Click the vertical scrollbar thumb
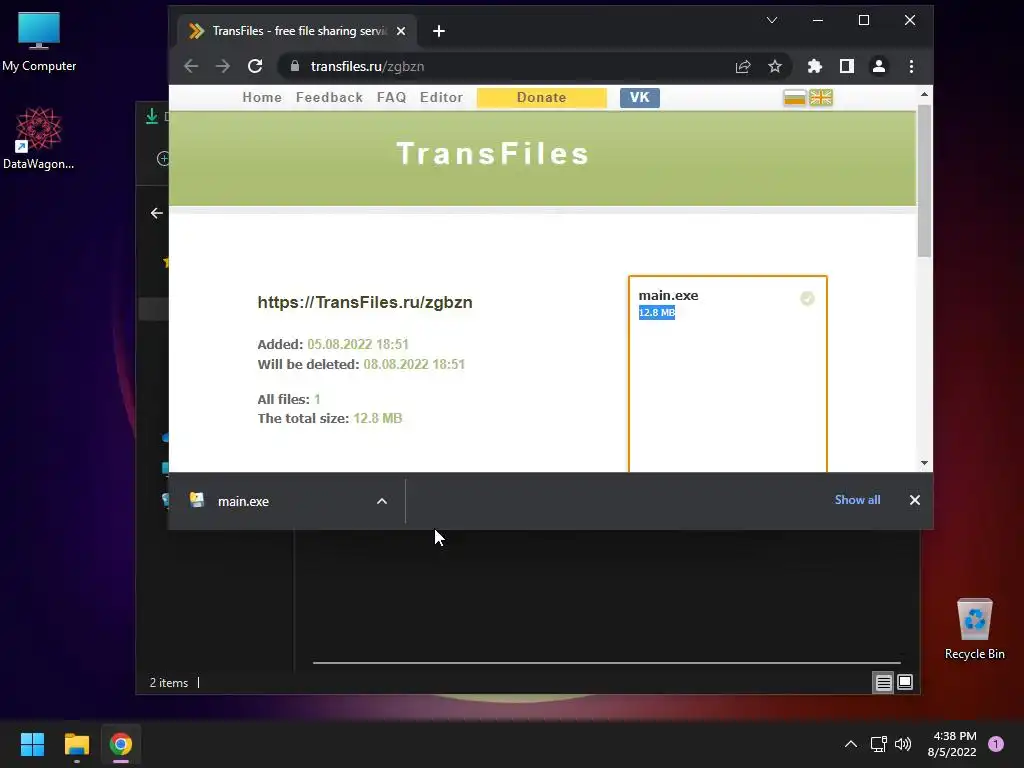The width and height of the screenshot is (1024, 768). pos(924,180)
